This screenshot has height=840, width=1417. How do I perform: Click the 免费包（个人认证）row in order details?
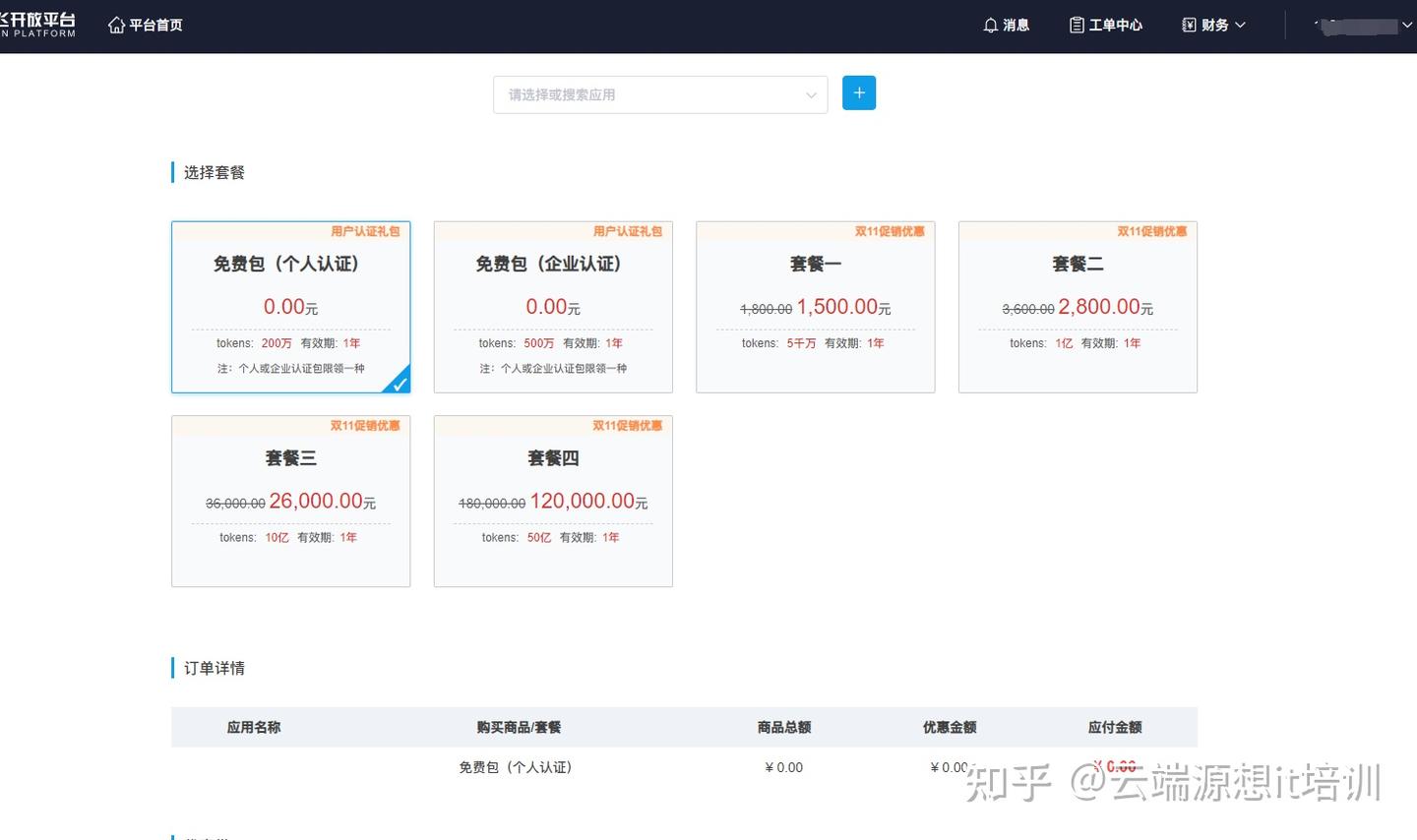tap(515, 766)
